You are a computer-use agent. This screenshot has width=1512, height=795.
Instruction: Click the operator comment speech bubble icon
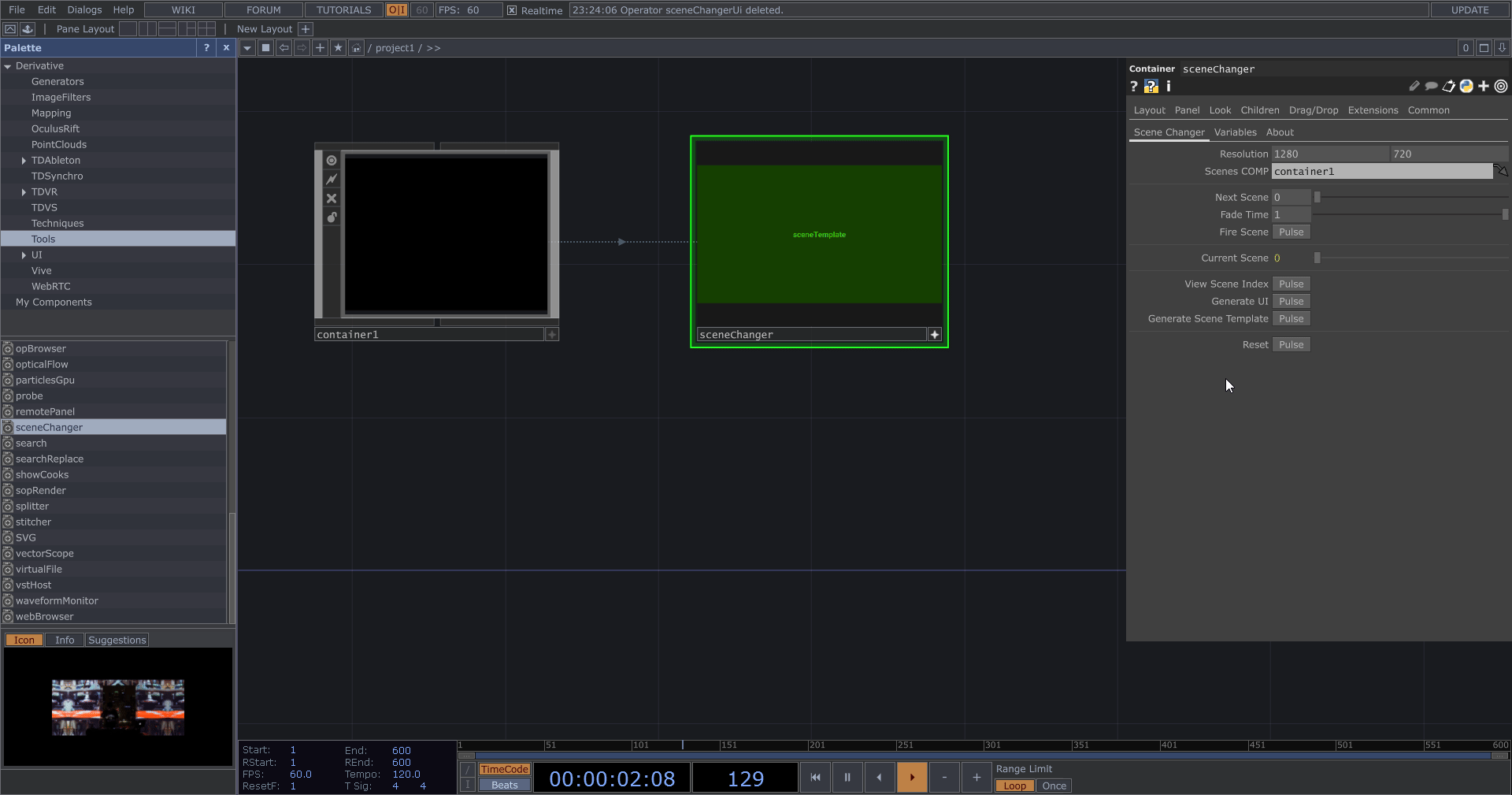(x=1431, y=87)
